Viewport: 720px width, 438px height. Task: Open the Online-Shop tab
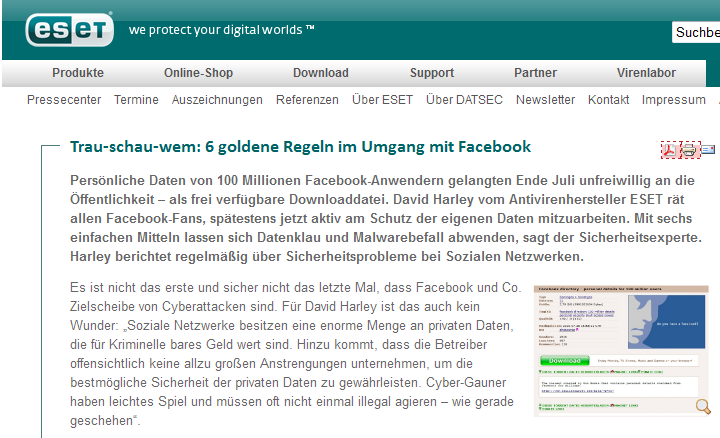pyautogui.click(x=197, y=73)
